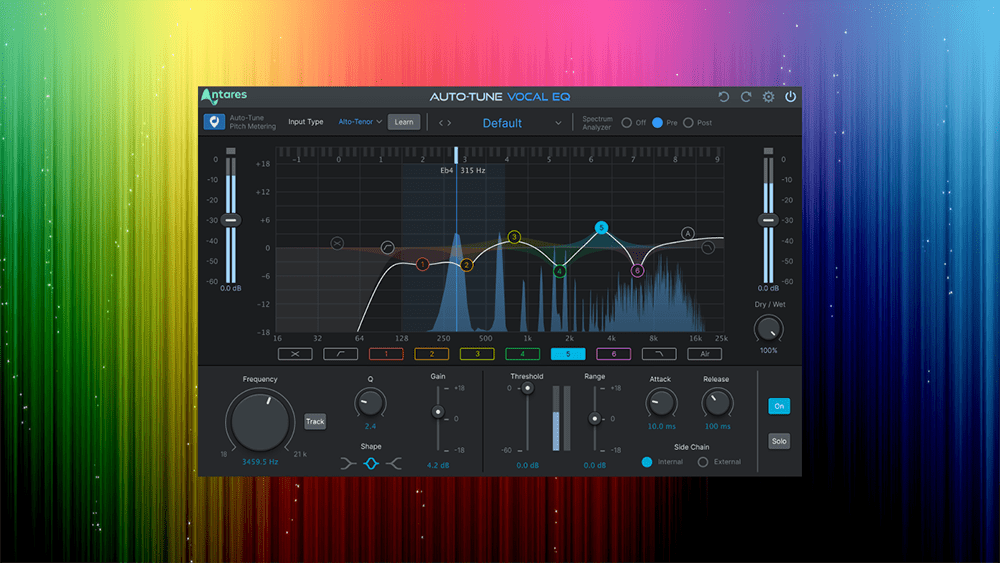Toggle Auto-Tune Pitch Metering icon

[x=214, y=122]
